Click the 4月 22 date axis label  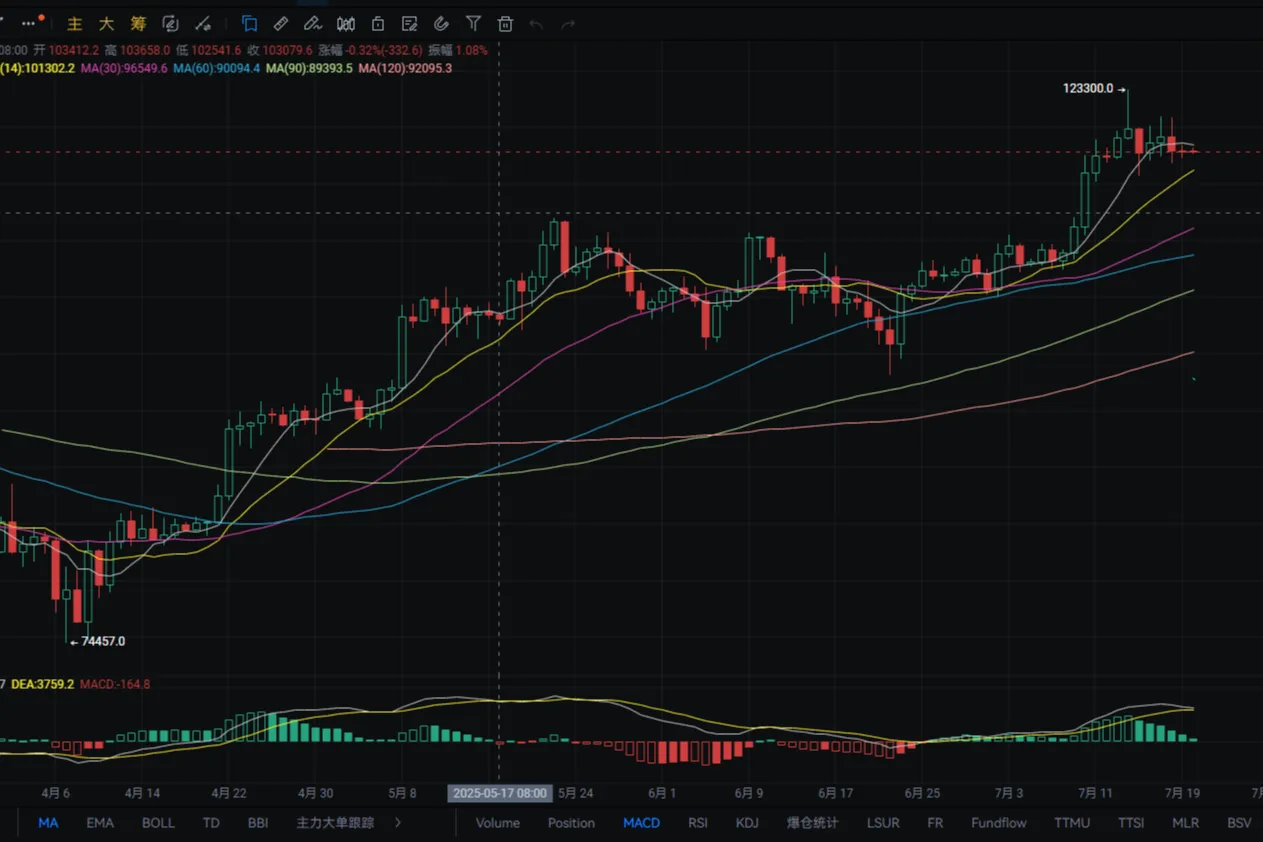coord(229,793)
